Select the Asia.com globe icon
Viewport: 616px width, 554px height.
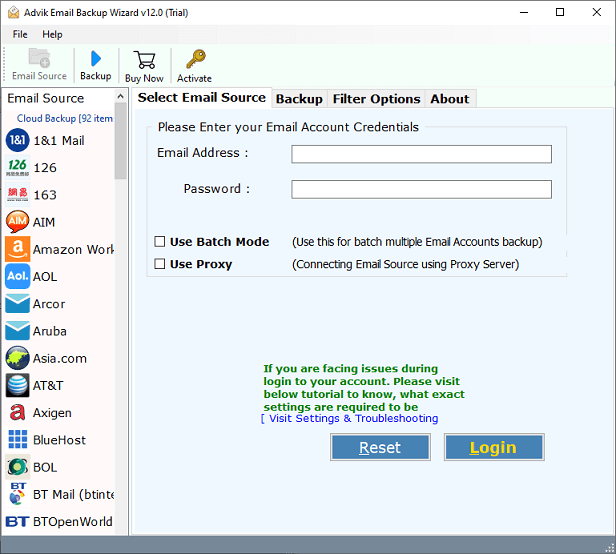point(17,358)
